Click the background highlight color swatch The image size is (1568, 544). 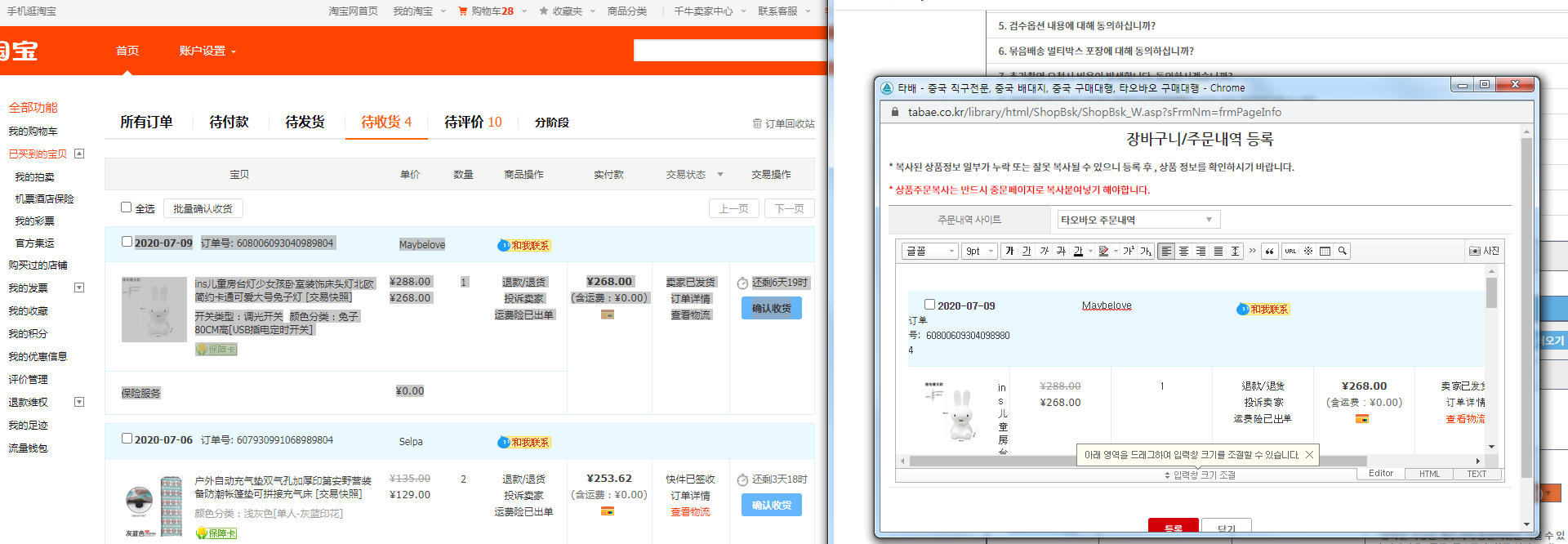(x=1103, y=251)
